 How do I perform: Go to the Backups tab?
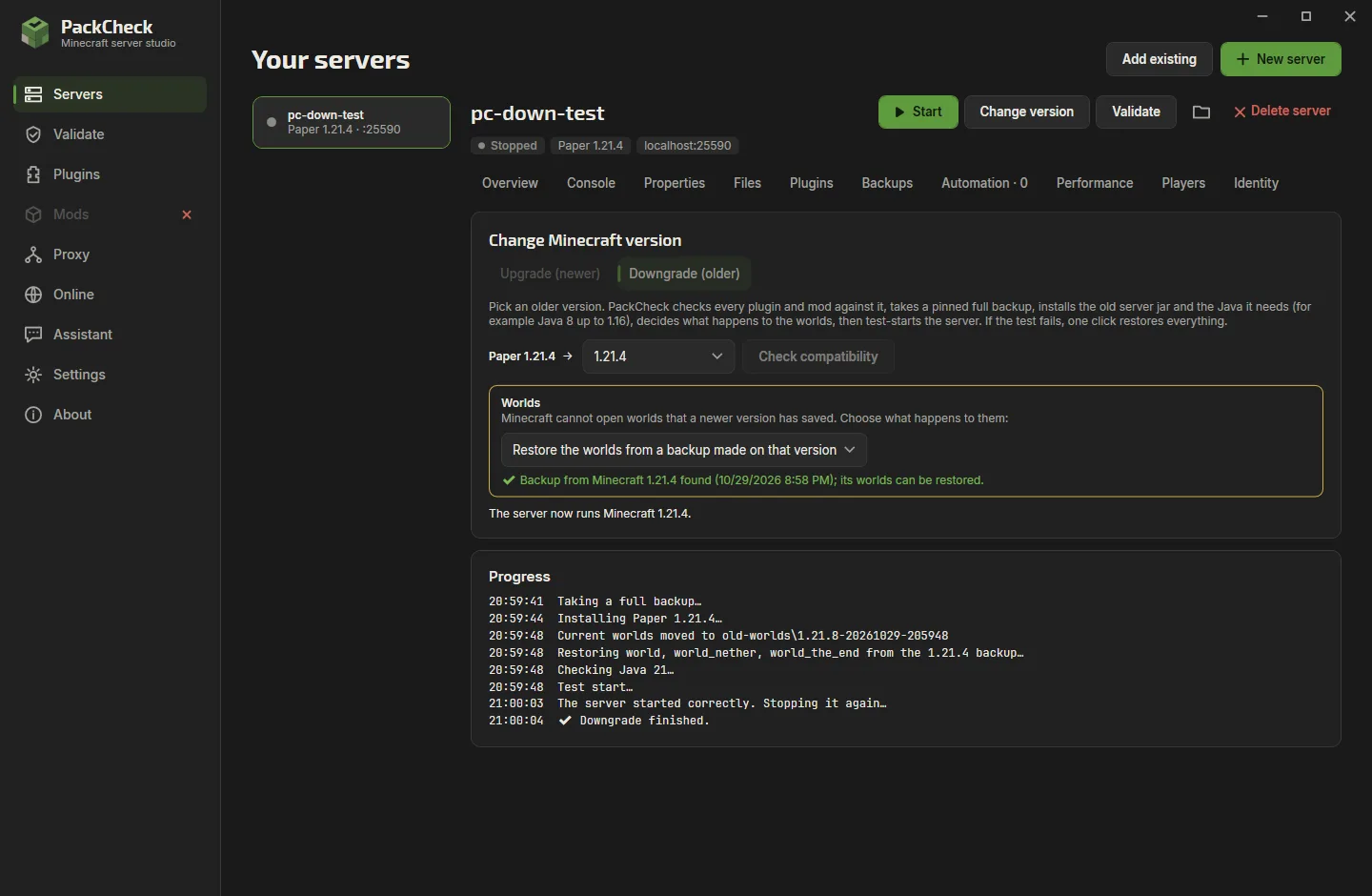[887, 183]
